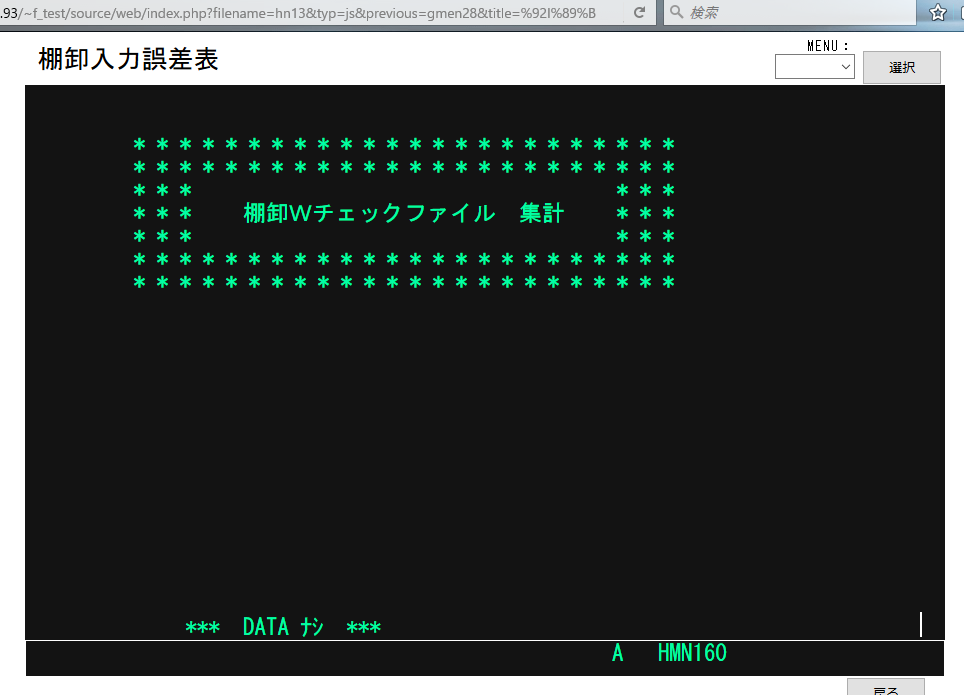The height and width of the screenshot is (695, 964).
Task: Focus the browser URL address field
Action: (x=300, y=13)
